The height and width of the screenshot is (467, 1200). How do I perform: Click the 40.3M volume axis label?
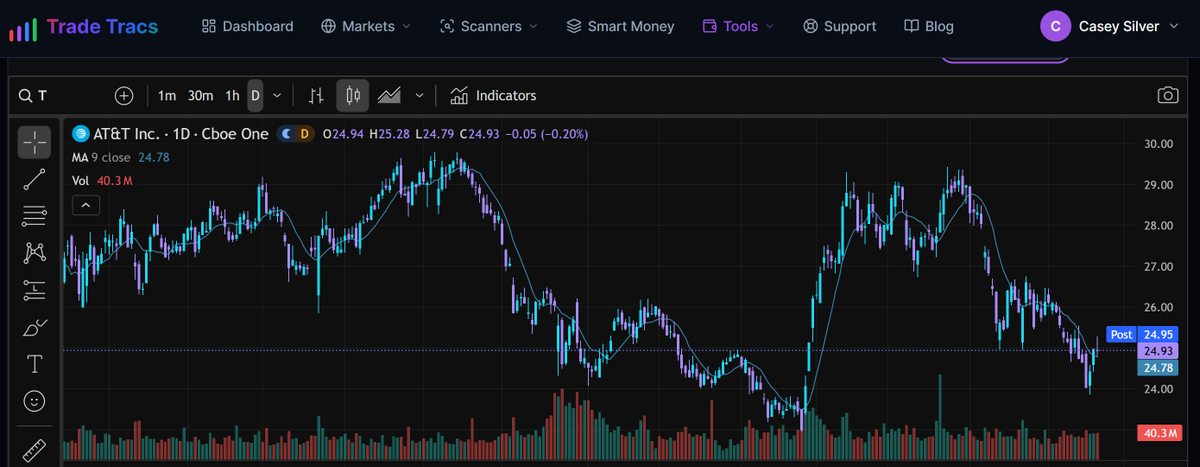click(x=1161, y=433)
